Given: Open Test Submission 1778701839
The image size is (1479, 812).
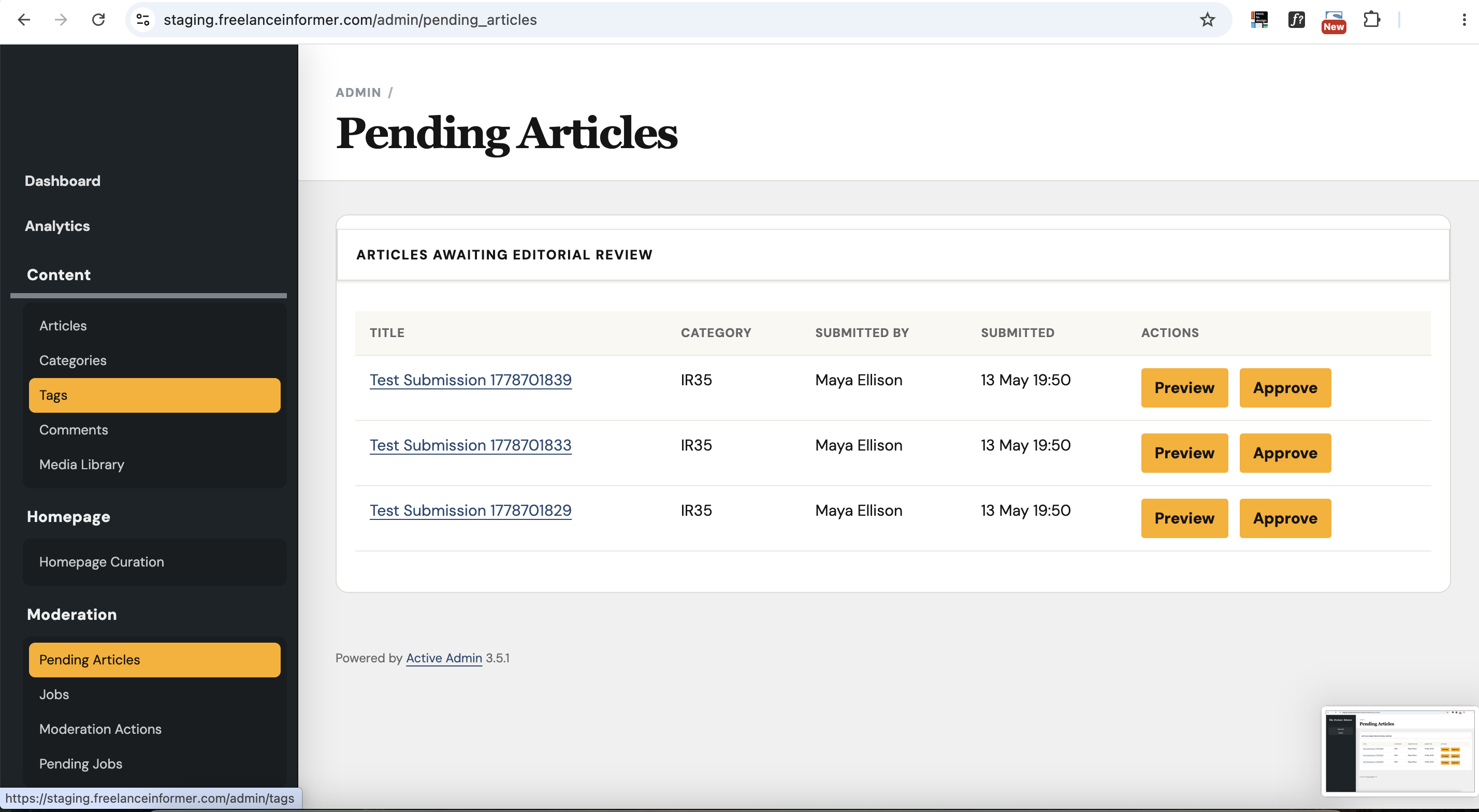Looking at the screenshot, I should pyautogui.click(x=470, y=380).
